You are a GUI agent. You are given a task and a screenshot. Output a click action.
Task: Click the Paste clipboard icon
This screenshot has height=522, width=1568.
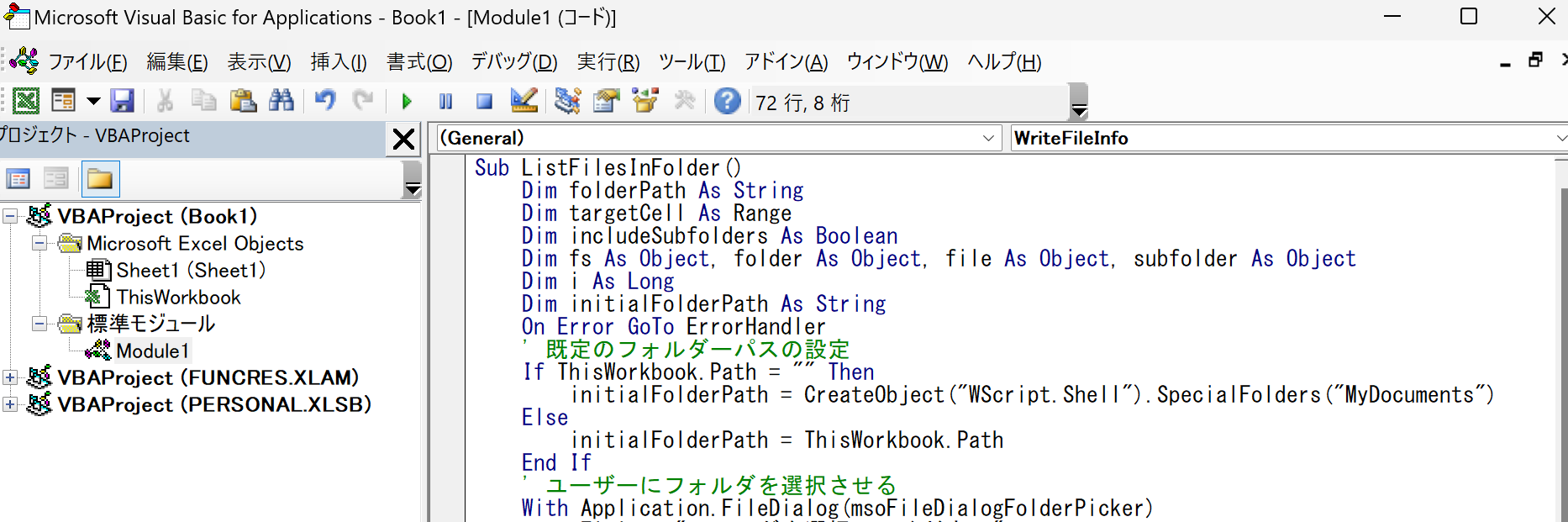[x=243, y=102]
